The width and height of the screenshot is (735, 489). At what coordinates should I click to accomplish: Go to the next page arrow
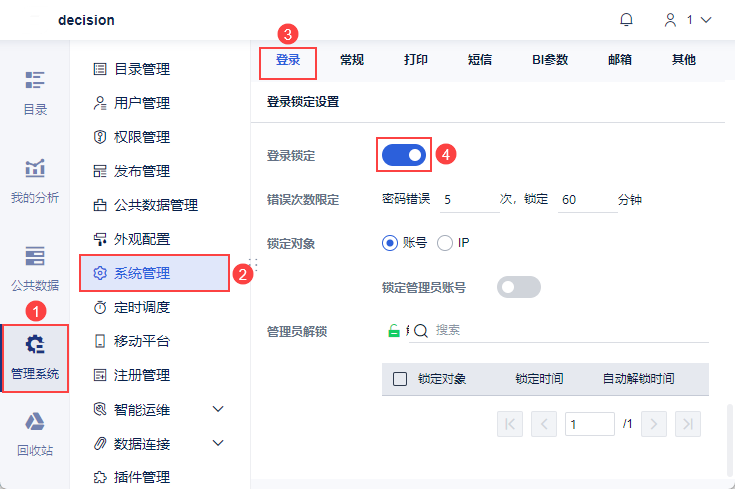tap(654, 424)
